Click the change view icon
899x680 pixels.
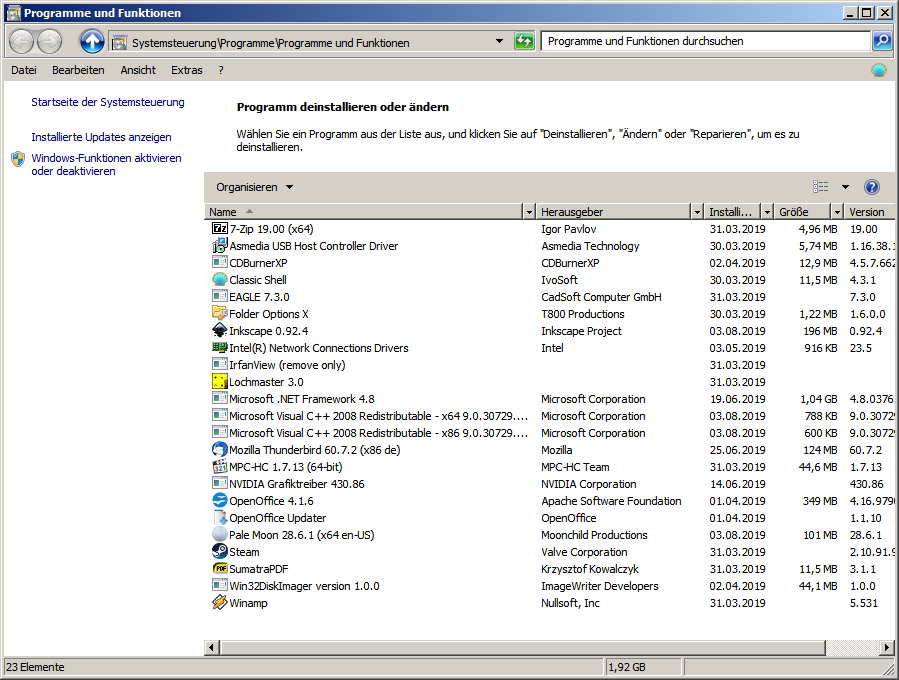click(820, 187)
